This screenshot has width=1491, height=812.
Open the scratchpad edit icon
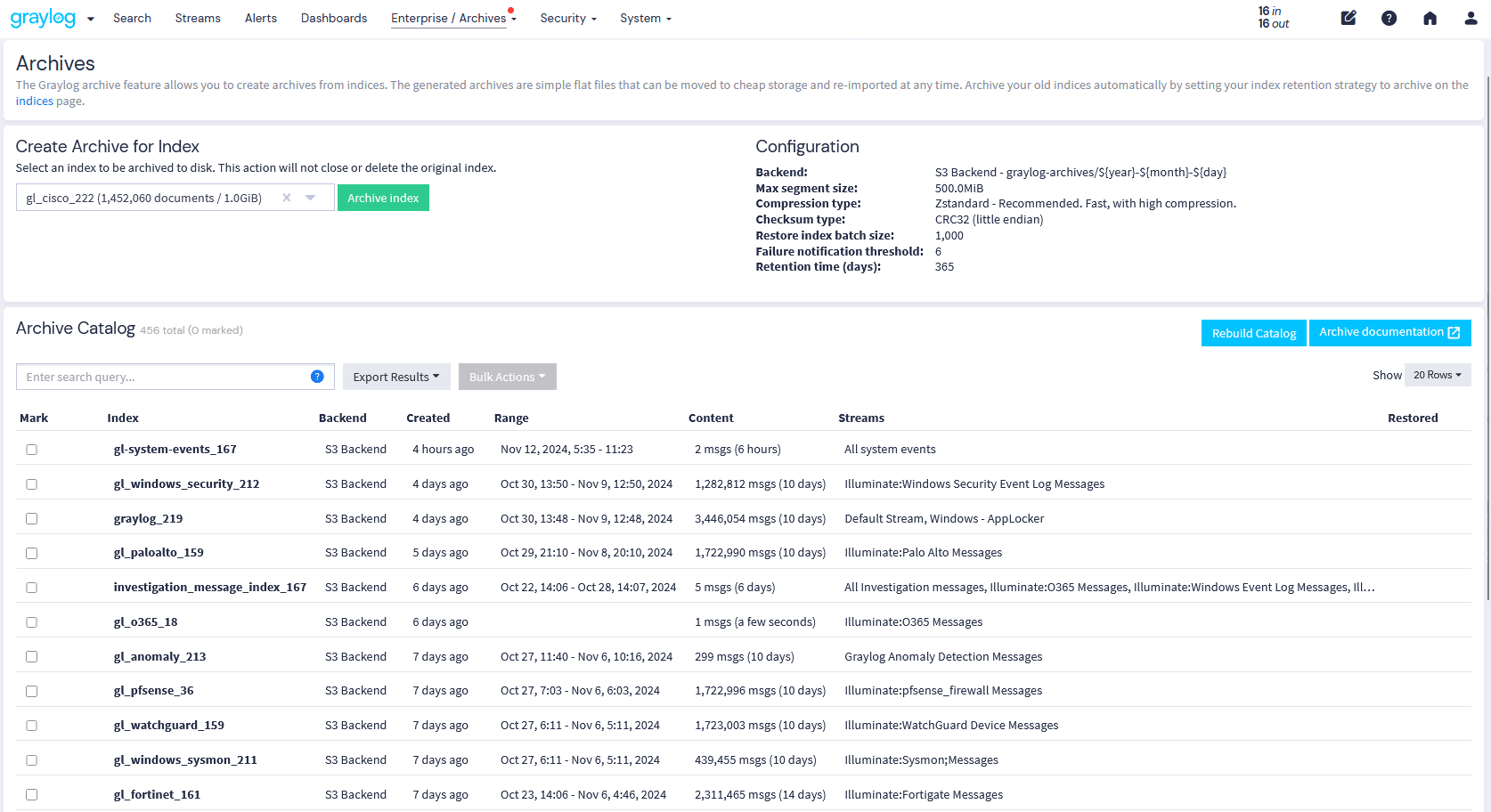(x=1348, y=18)
